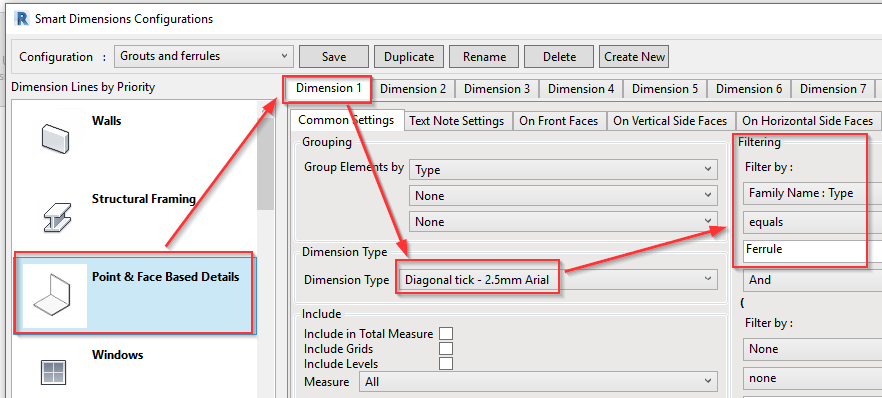Switch to the Dimension 5 tab

[665, 89]
